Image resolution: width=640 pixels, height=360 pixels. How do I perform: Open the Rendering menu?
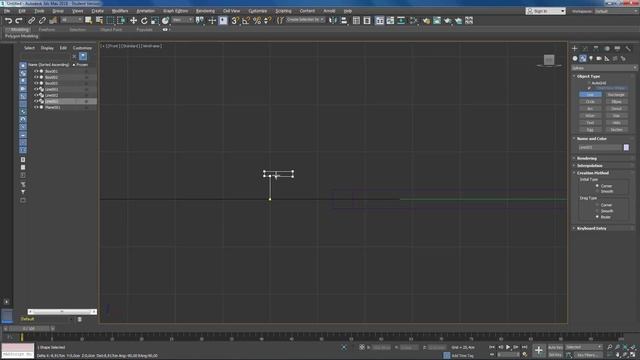205,11
